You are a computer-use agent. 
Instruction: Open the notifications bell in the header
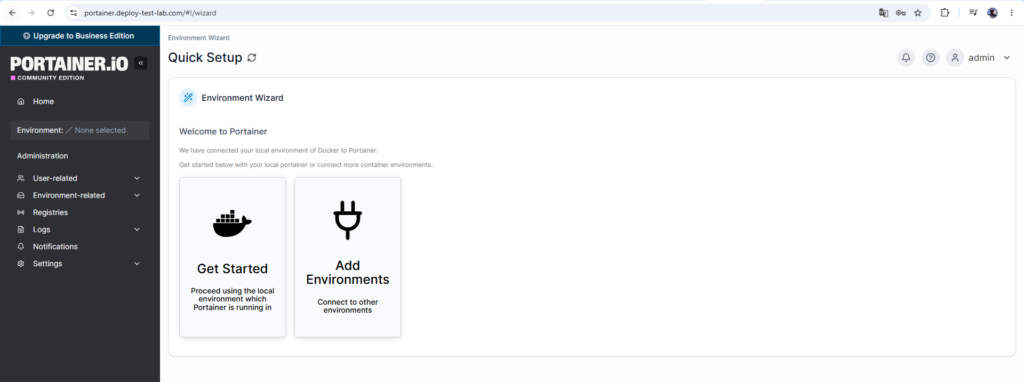click(x=906, y=57)
